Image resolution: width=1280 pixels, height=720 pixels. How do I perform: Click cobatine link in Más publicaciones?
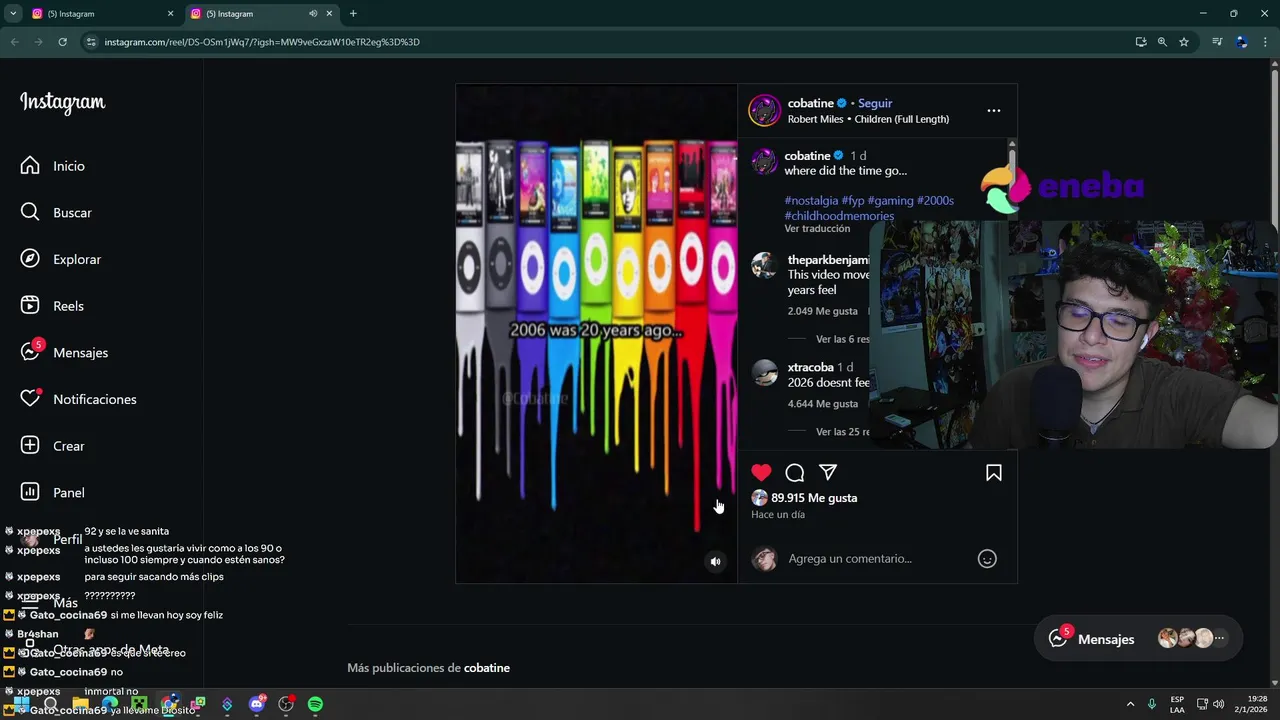coord(487,668)
